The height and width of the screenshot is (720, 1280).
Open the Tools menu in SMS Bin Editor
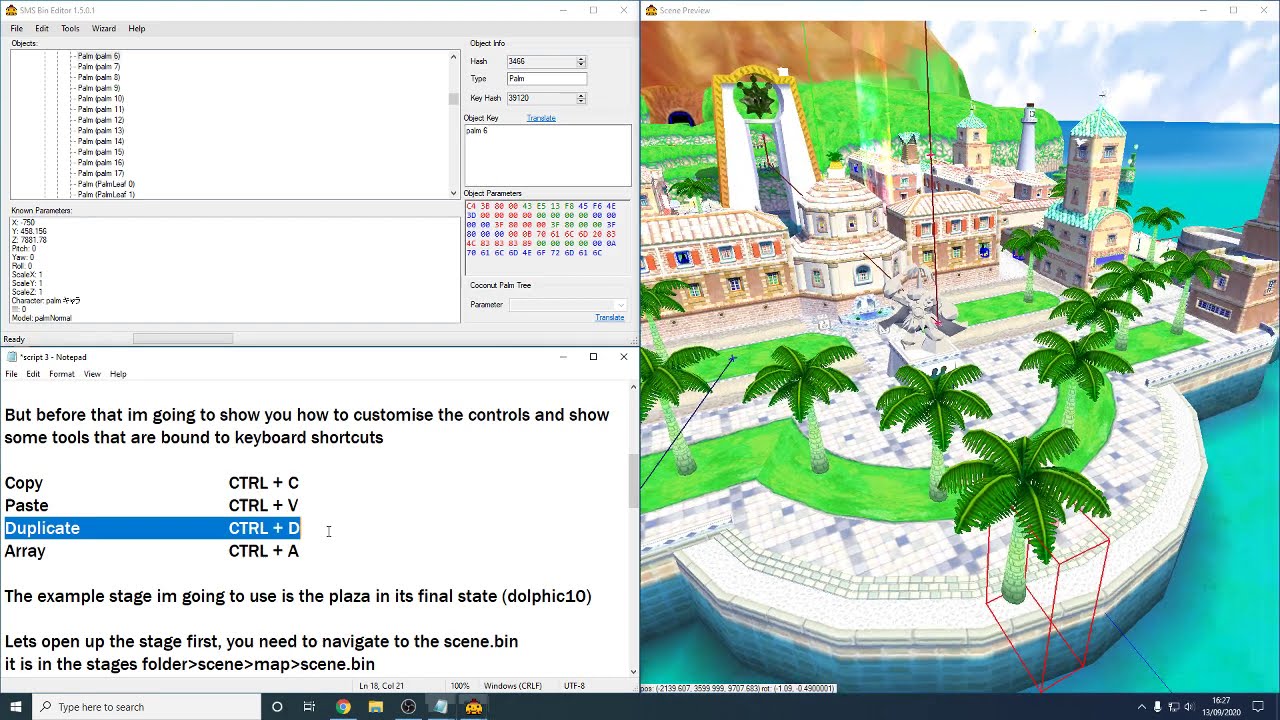click(70, 29)
